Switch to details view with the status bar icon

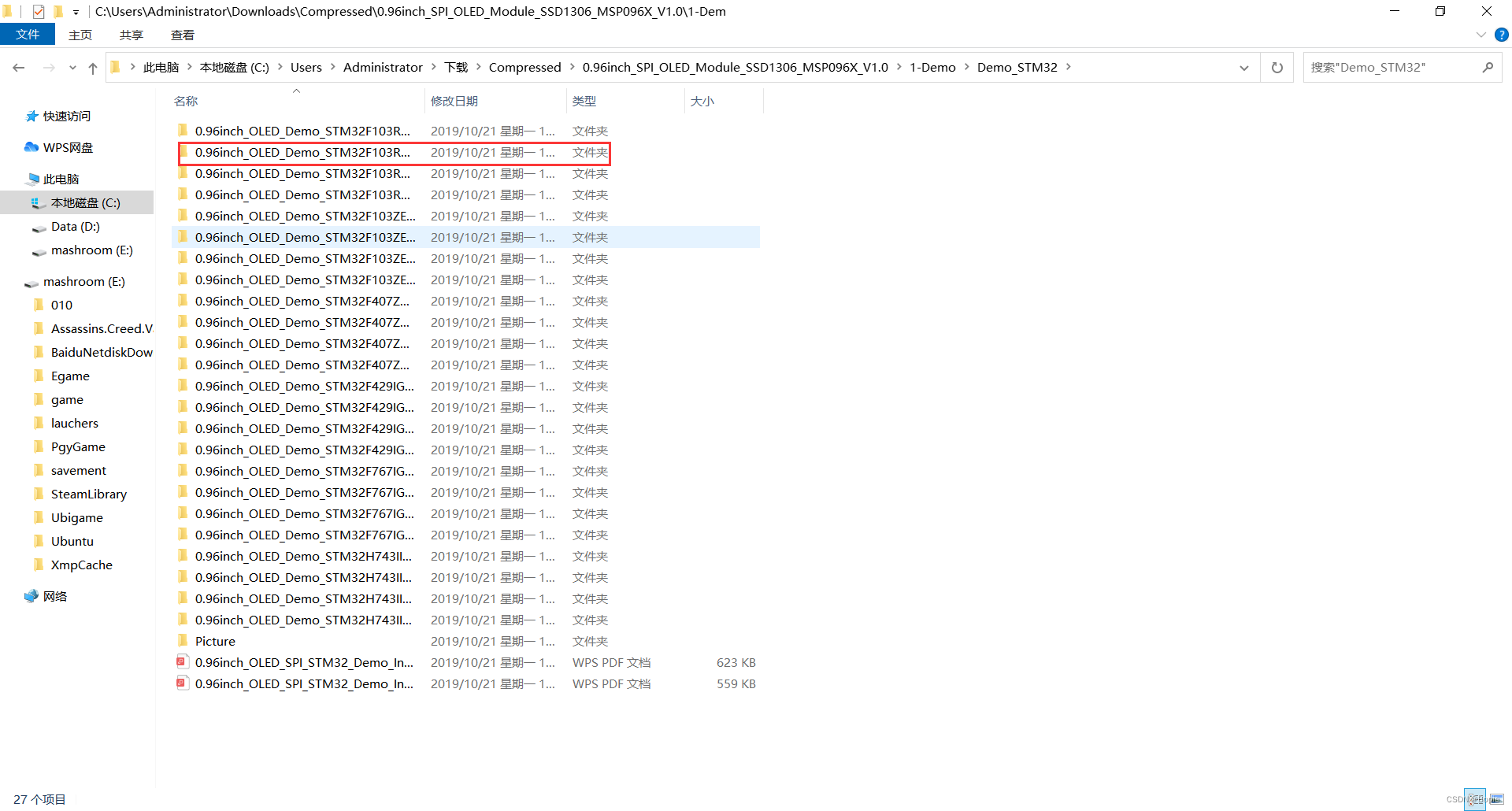1474,799
